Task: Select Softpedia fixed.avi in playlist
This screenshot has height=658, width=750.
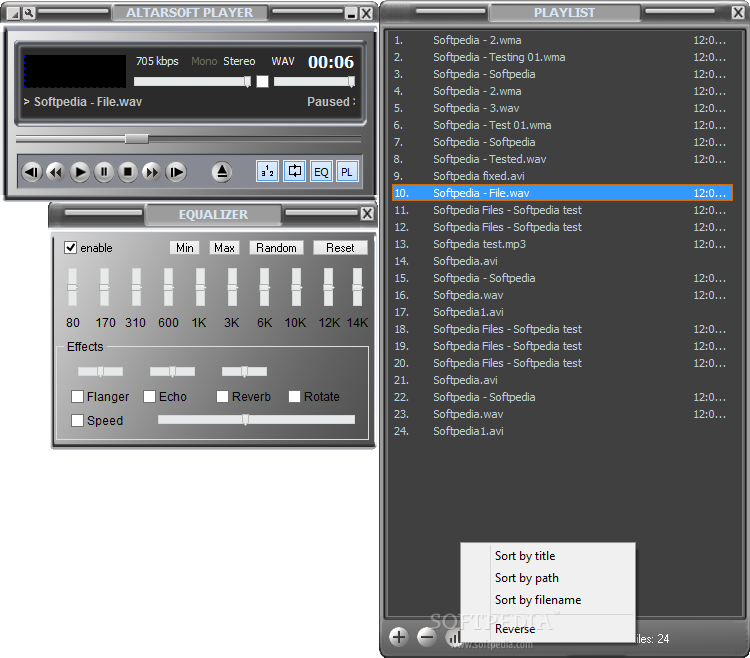Action: tap(562, 176)
